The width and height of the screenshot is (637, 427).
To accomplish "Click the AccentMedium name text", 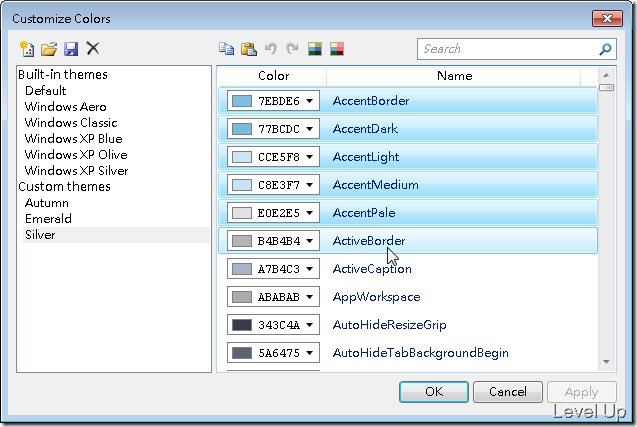I will tap(375, 185).
